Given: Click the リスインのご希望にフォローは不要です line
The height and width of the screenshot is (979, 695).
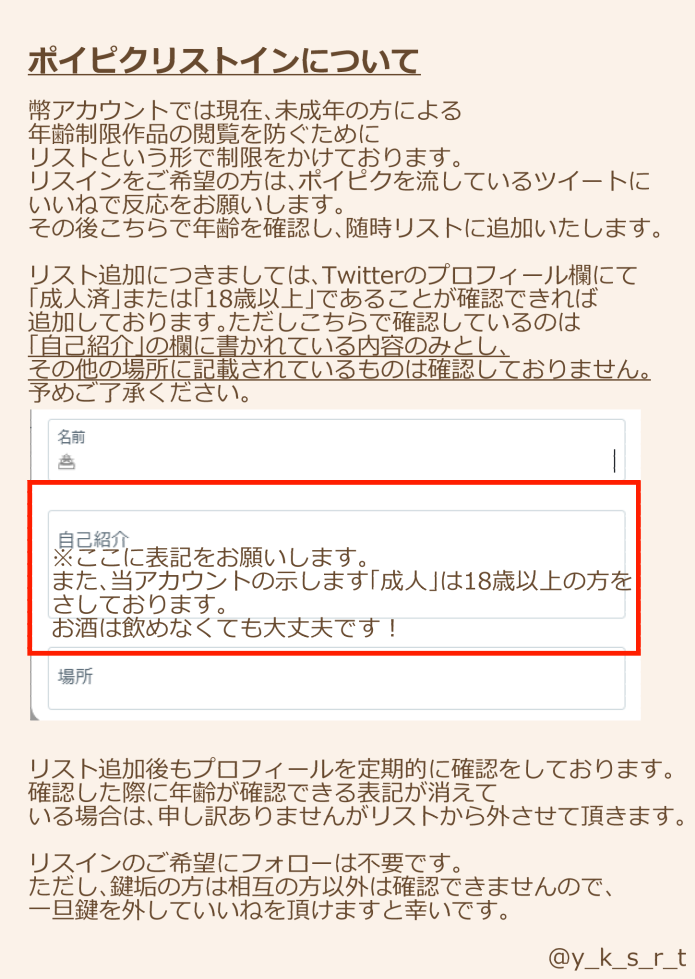Looking at the screenshot, I should 246,863.
